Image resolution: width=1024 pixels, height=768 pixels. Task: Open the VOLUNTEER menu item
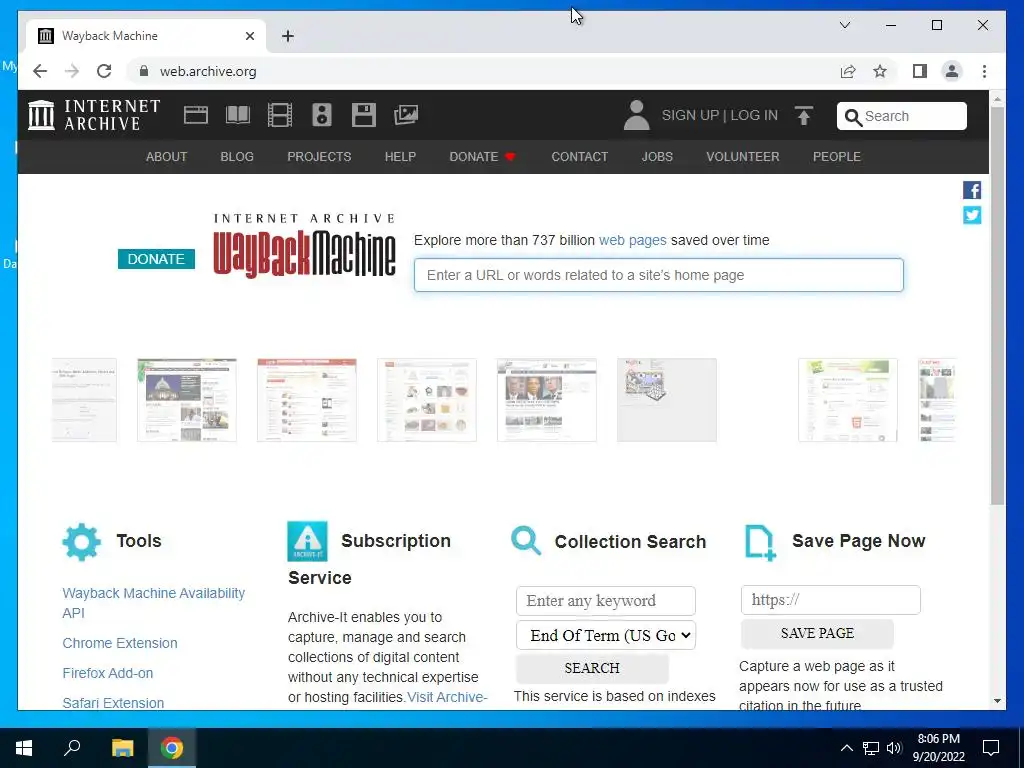coord(743,157)
